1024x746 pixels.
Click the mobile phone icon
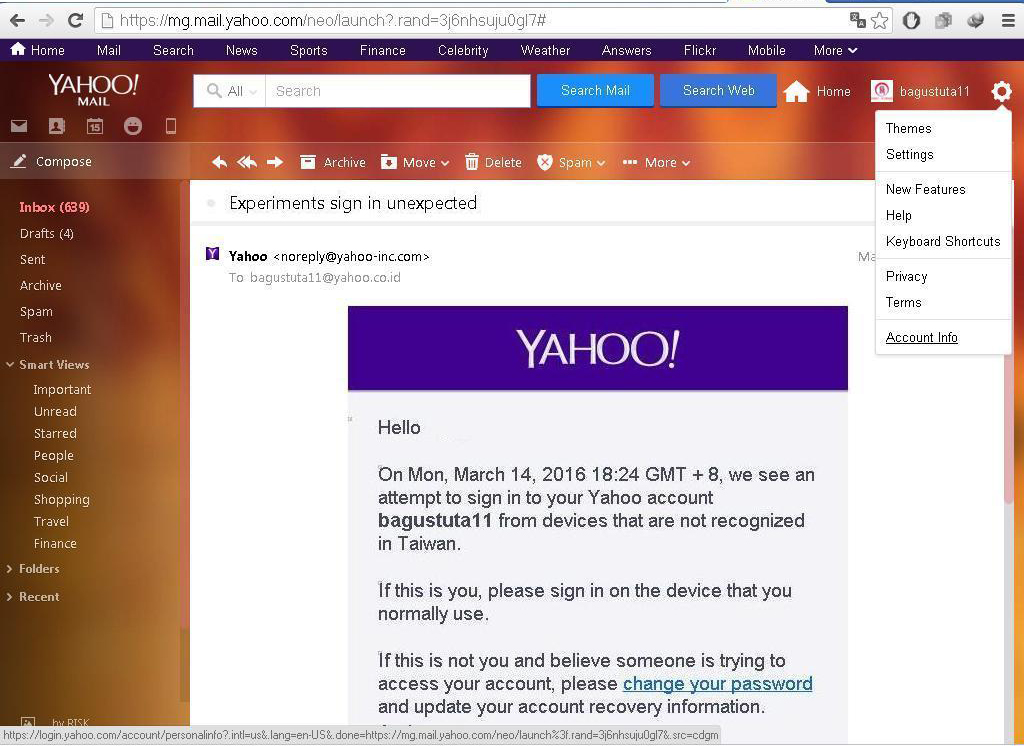[170, 125]
